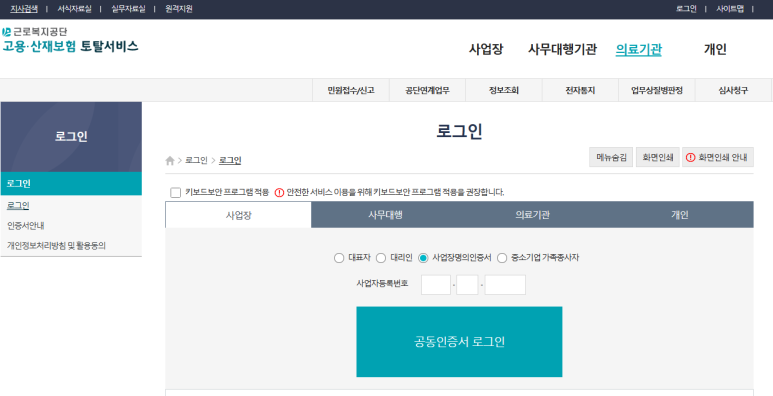Open 서식자료실 link in top bar
Viewport: 773px width, 396px height.
(x=74, y=9)
